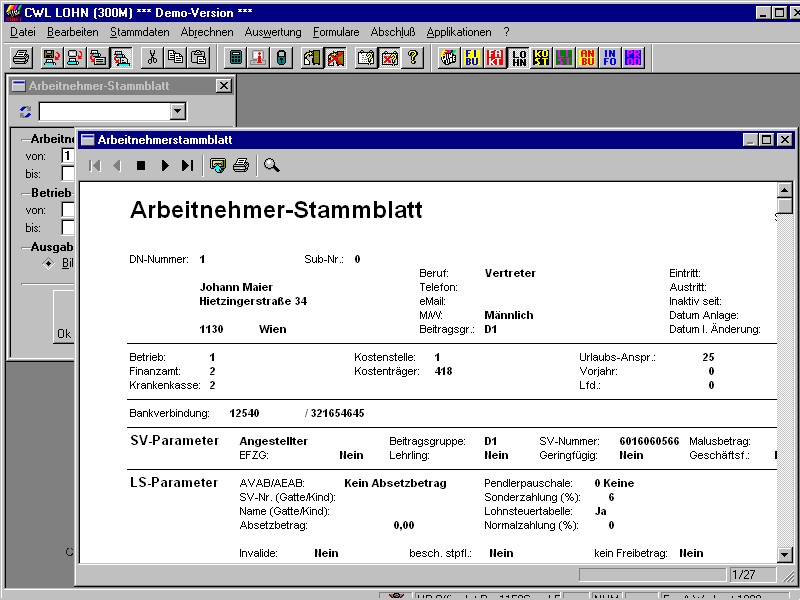This screenshot has height=600, width=800.
Task: Open the LOHN module icon
Action: tap(518, 57)
